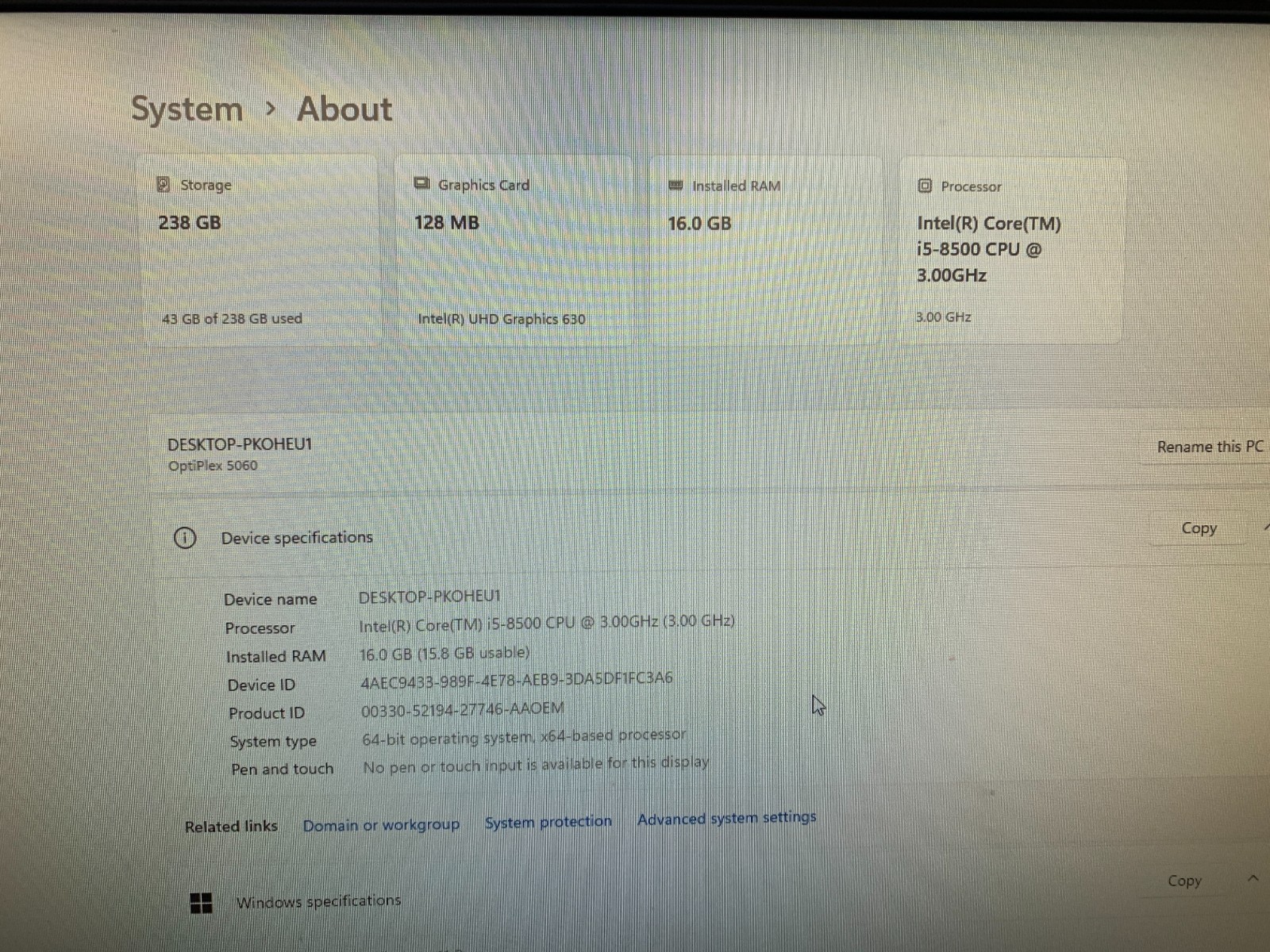Go back to System in breadcrumb

click(187, 109)
